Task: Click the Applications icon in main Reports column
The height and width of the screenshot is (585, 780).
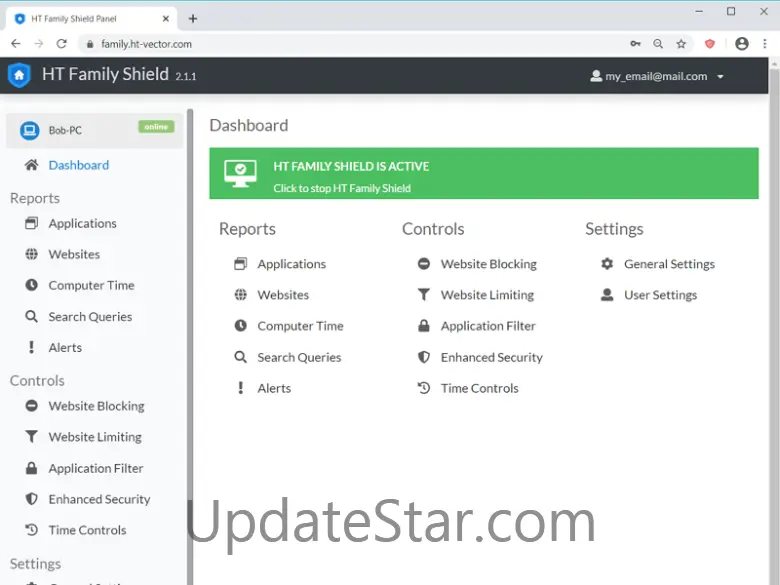Action: 240,264
